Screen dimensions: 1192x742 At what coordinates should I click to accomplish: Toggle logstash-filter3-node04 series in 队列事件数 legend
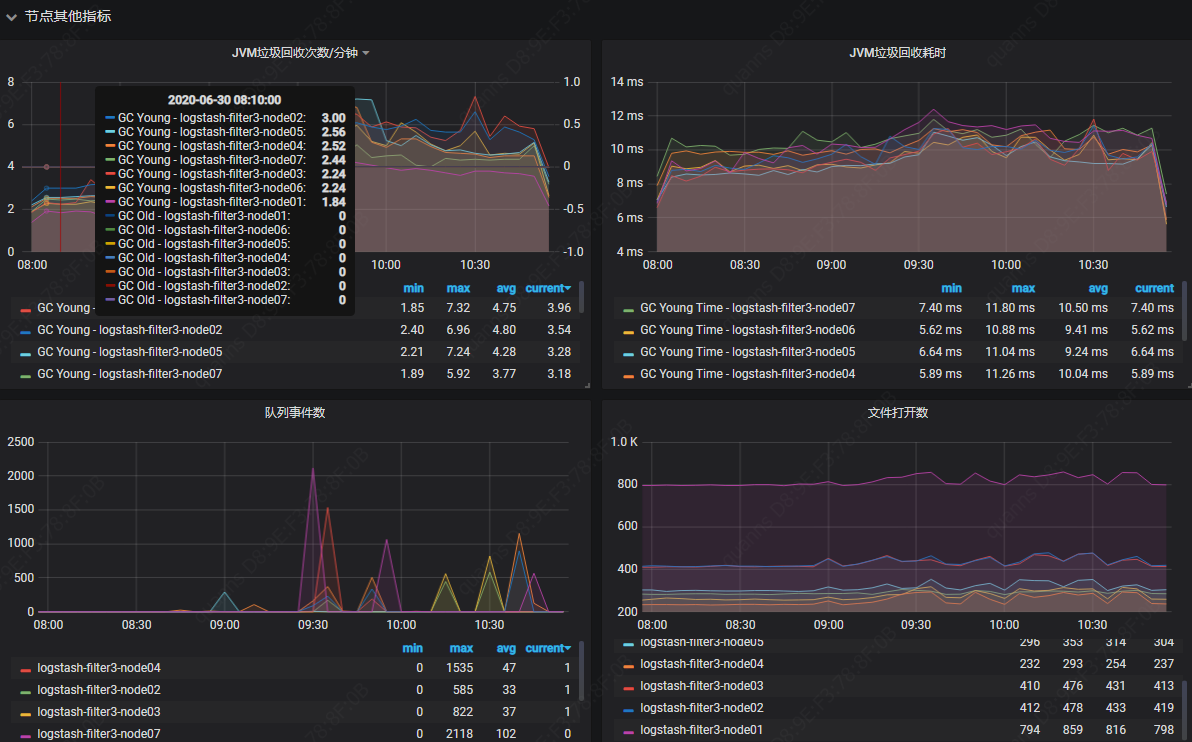click(99, 667)
